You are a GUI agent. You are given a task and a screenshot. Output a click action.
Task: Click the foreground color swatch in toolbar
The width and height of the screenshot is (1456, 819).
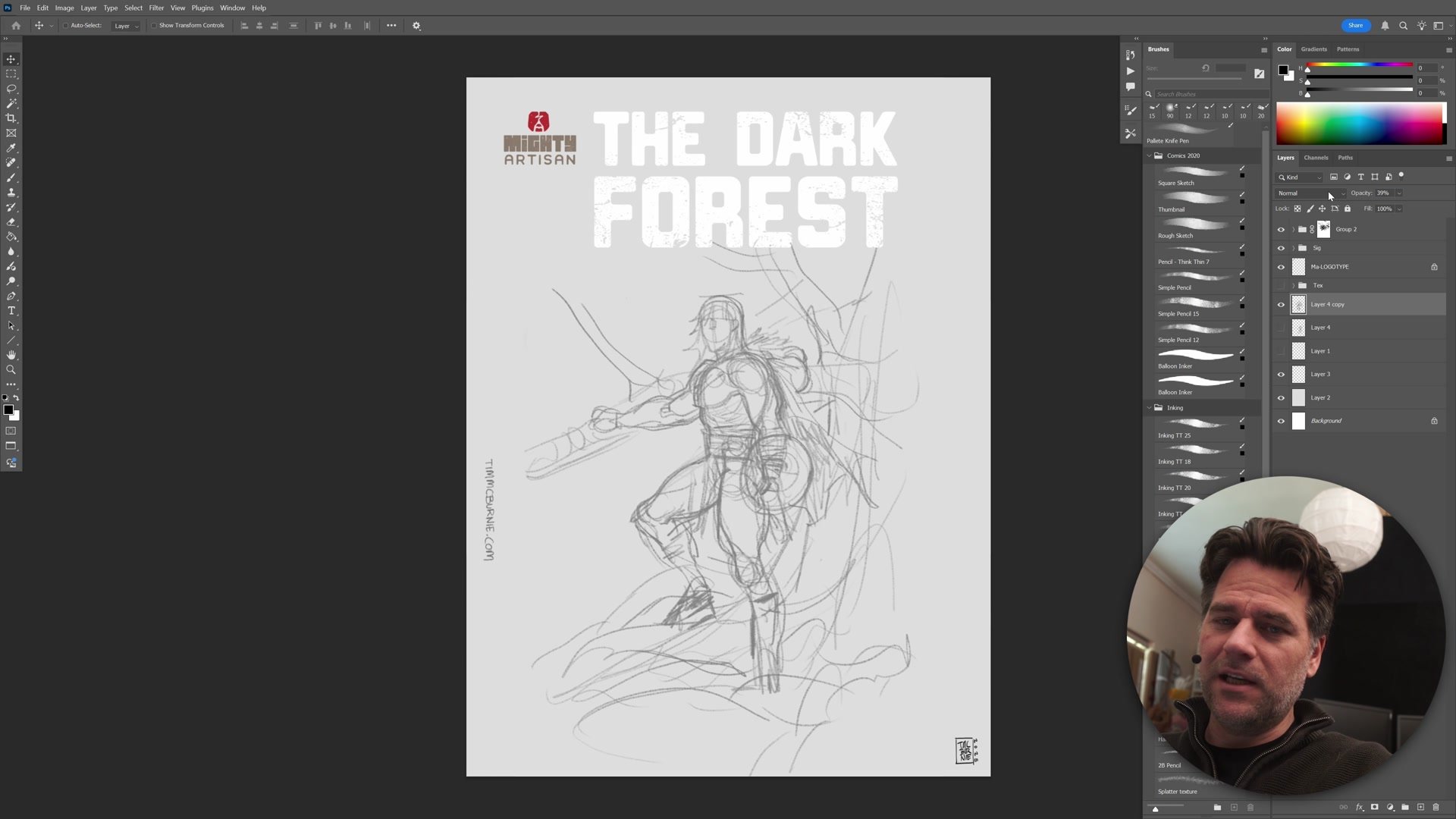pos(8,409)
